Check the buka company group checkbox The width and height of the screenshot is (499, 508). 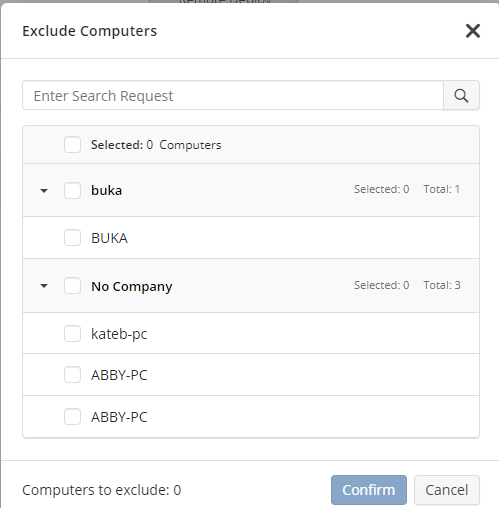click(72, 190)
